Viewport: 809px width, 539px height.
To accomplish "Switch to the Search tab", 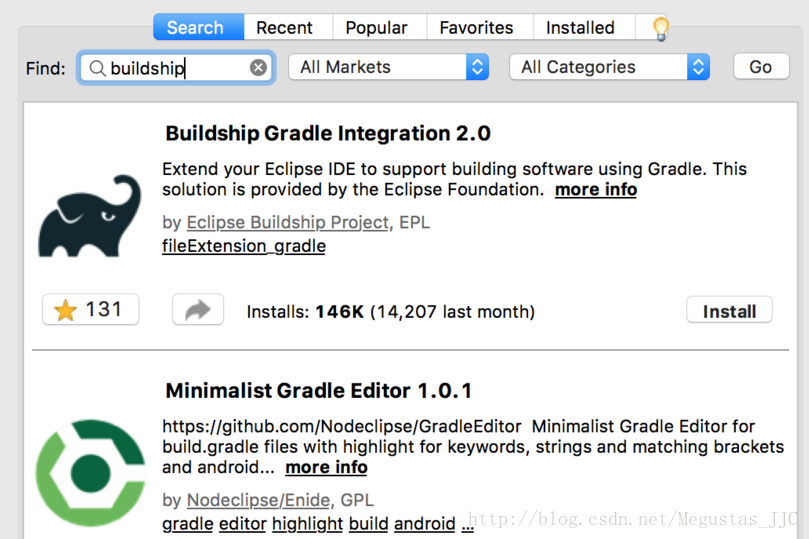I will point(199,27).
